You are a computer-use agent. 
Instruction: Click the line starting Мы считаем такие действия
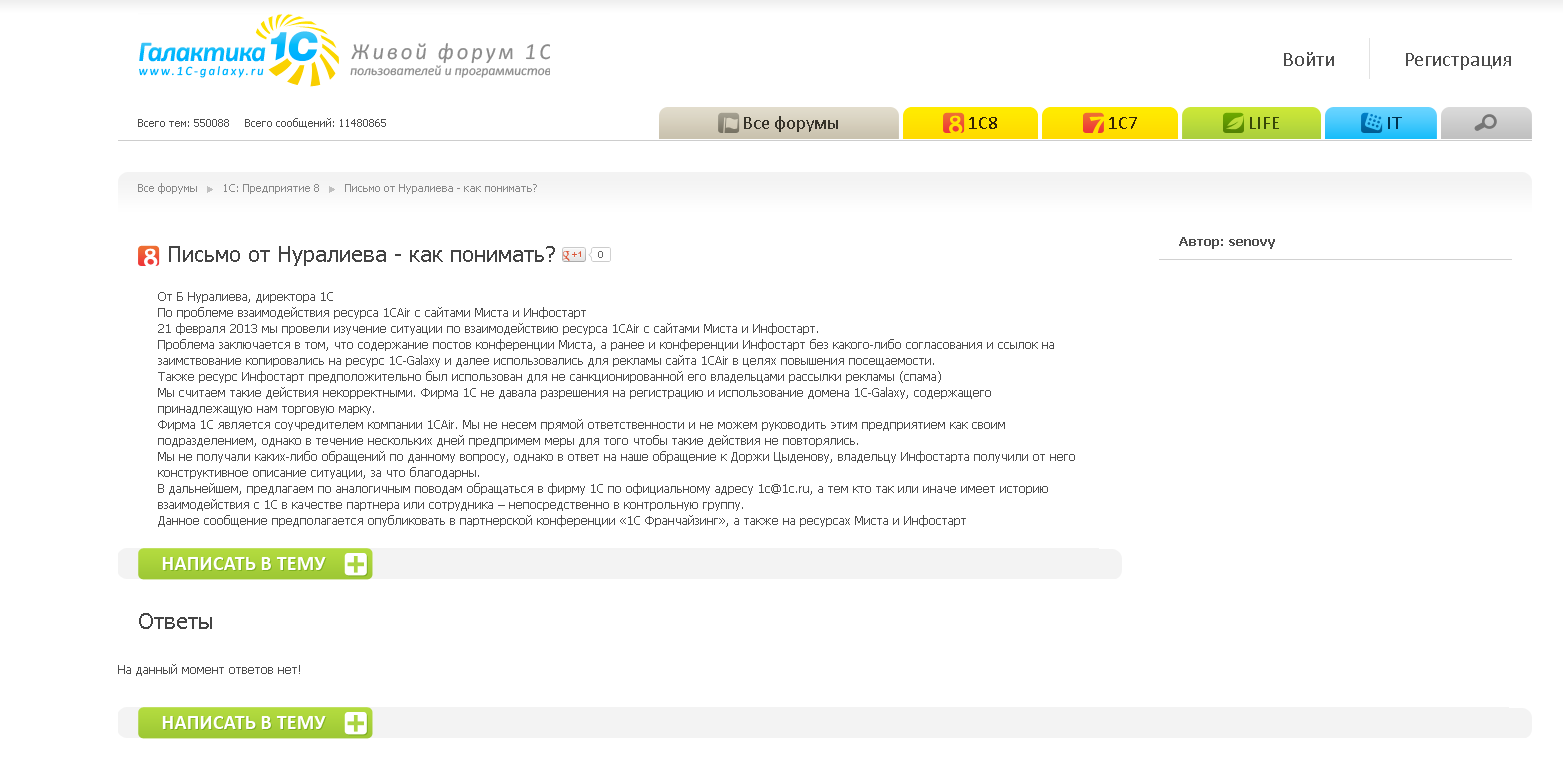(574, 393)
